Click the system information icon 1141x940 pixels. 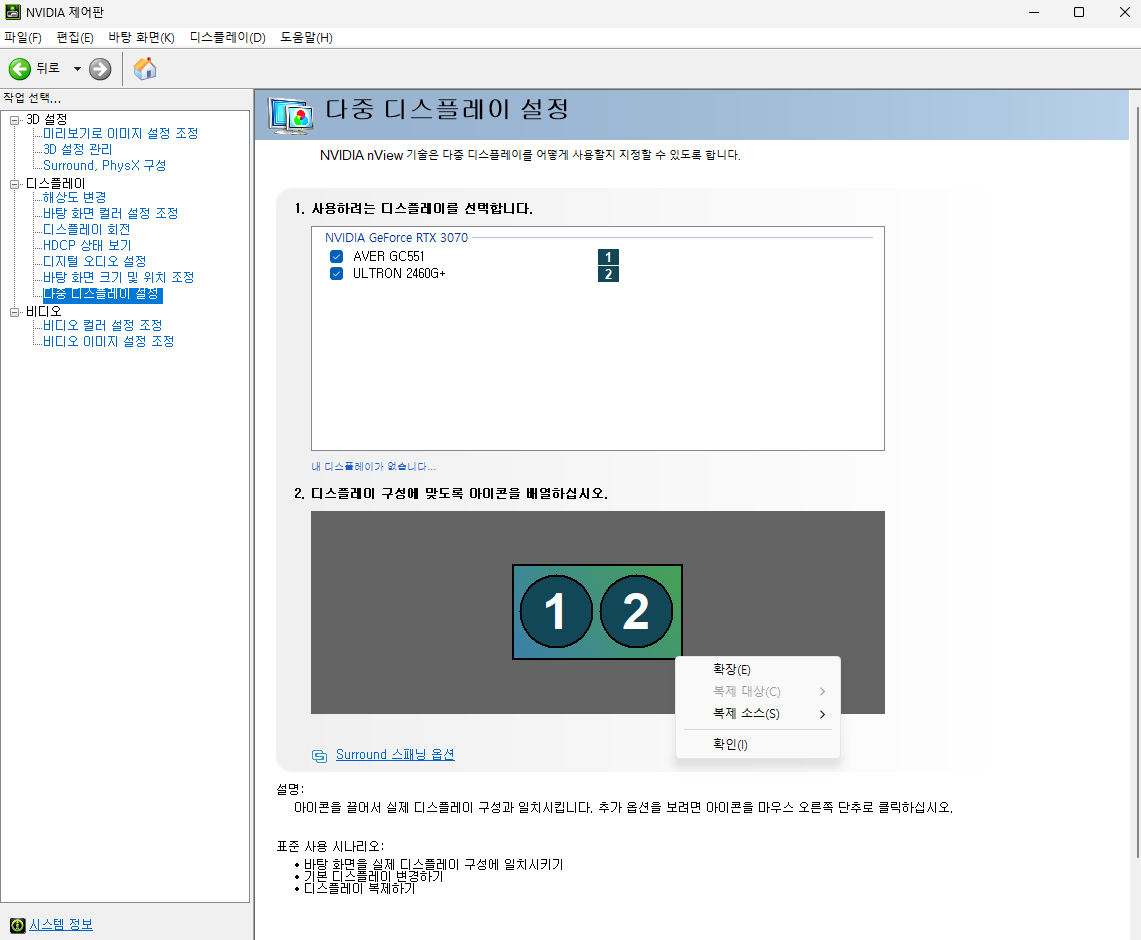click(17, 925)
